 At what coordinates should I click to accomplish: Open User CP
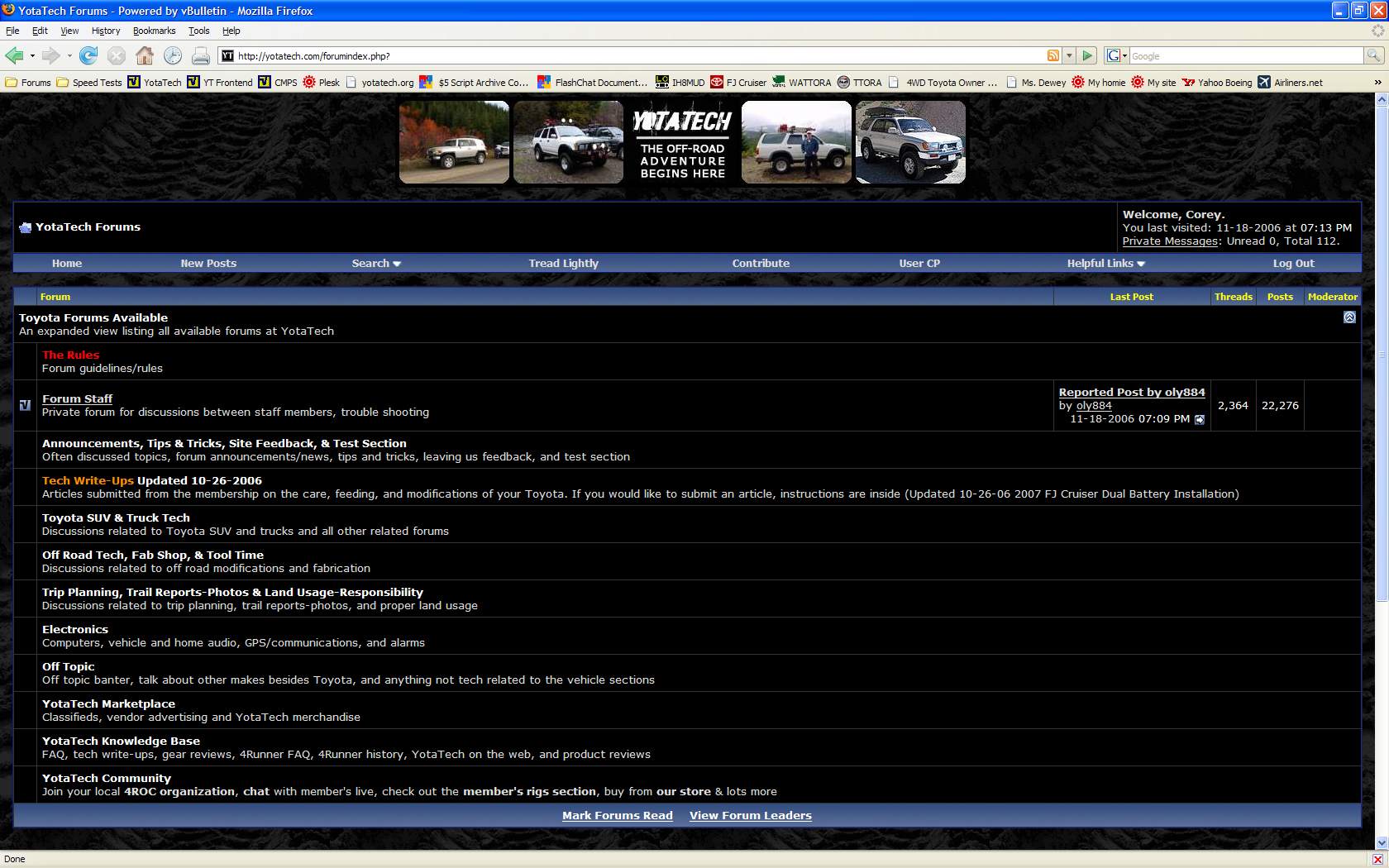tap(919, 263)
